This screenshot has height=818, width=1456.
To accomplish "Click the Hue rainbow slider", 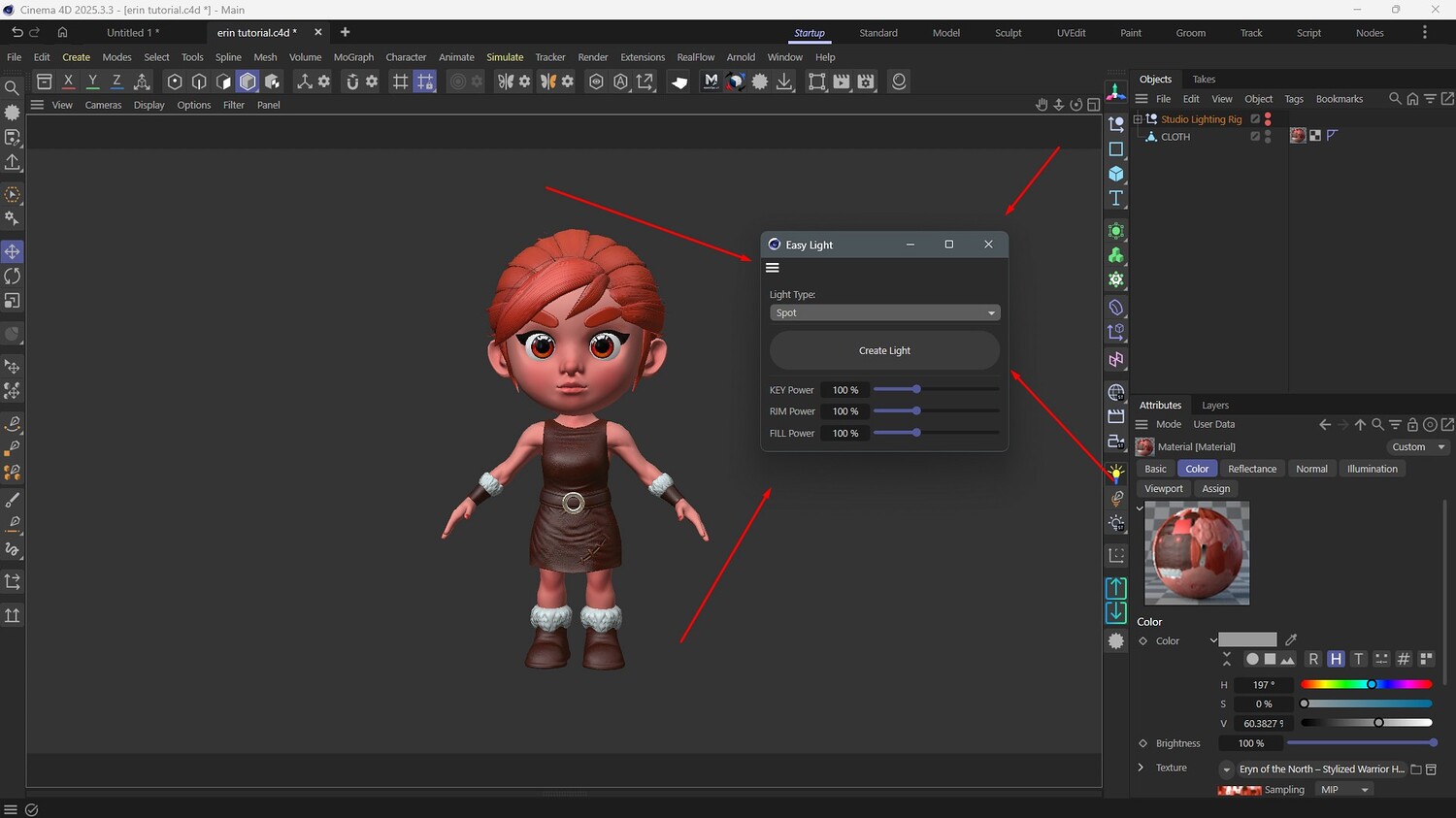I will 1367,685.
